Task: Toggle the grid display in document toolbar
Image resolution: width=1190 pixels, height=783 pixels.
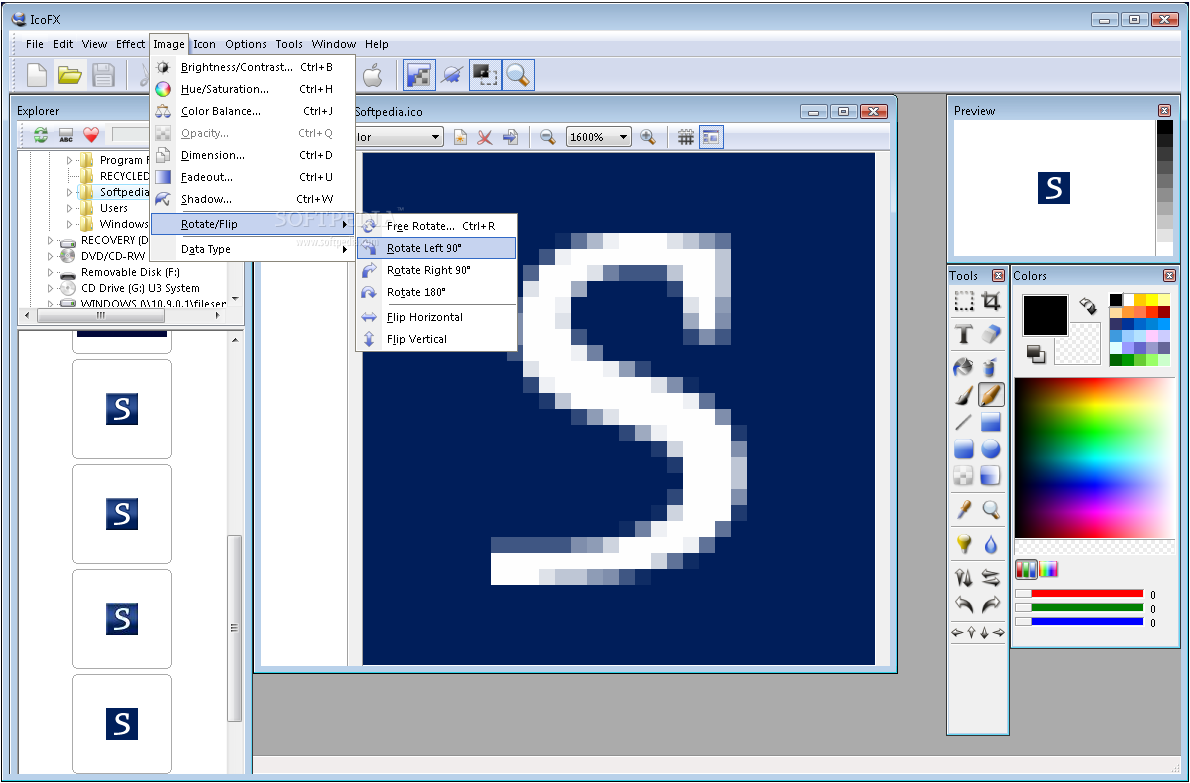Action: coord(685,137)
